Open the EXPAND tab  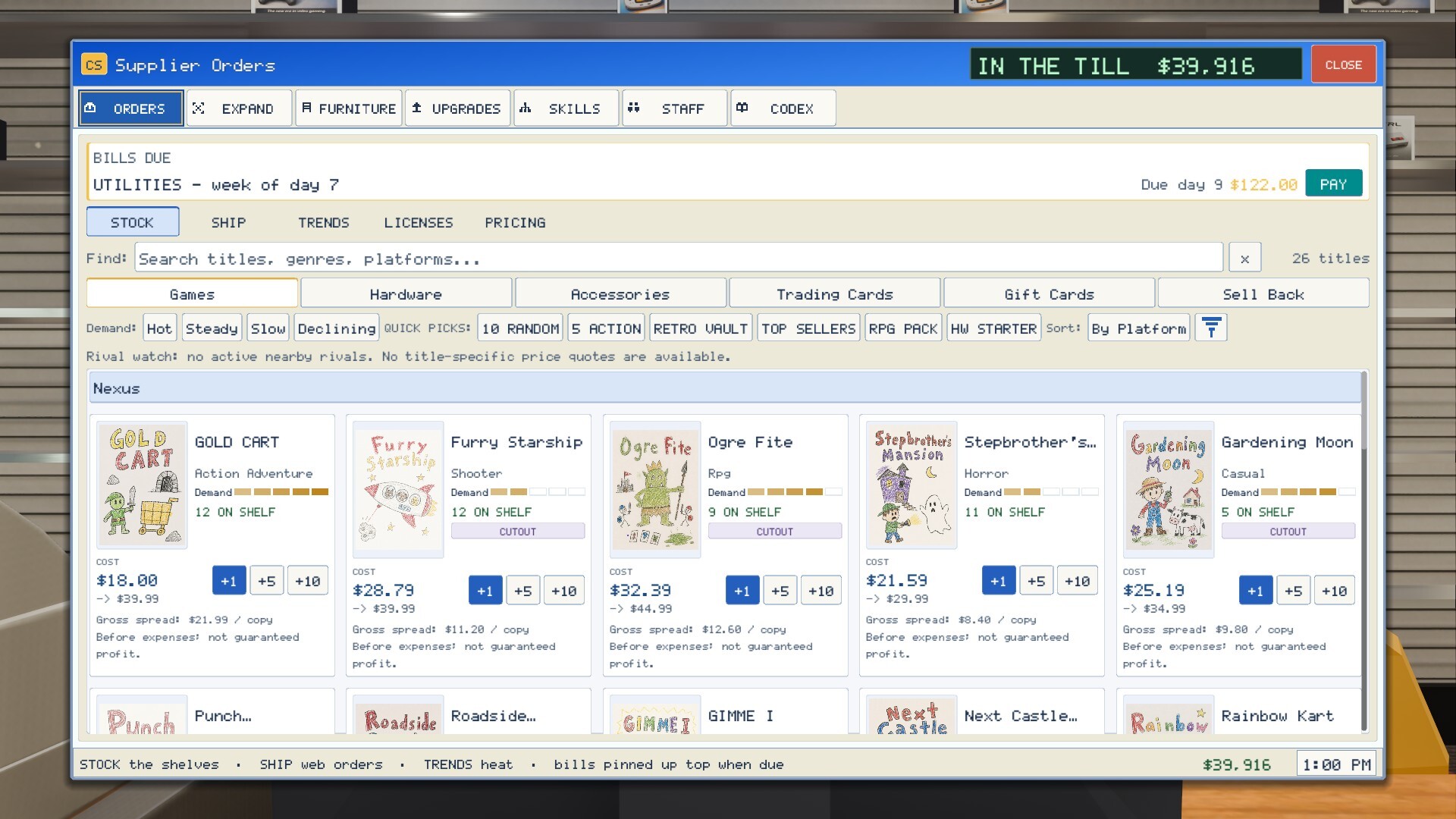(239, 108)
